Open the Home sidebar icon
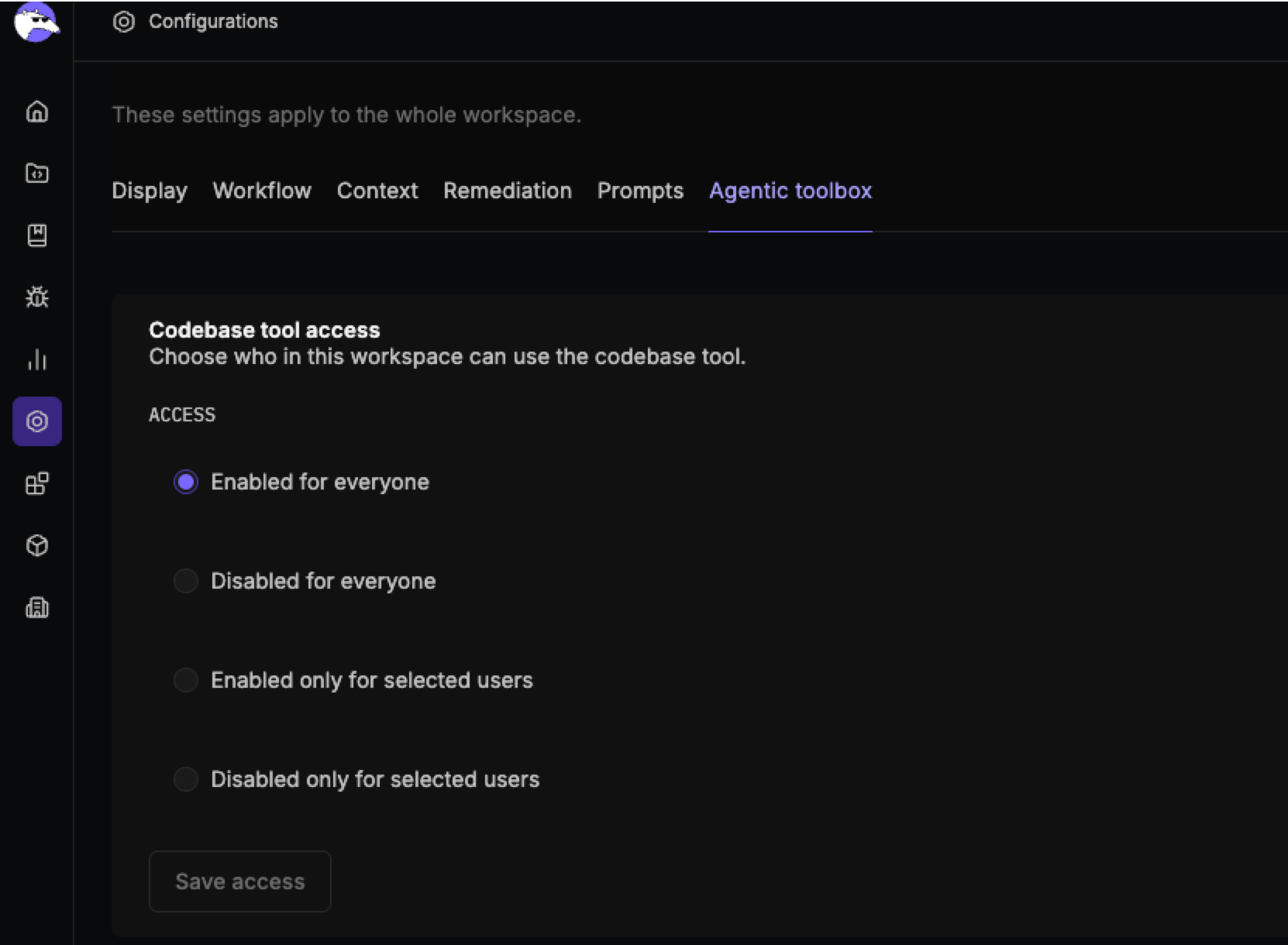The image size is (1288, 945). click(x=37, y=112)
